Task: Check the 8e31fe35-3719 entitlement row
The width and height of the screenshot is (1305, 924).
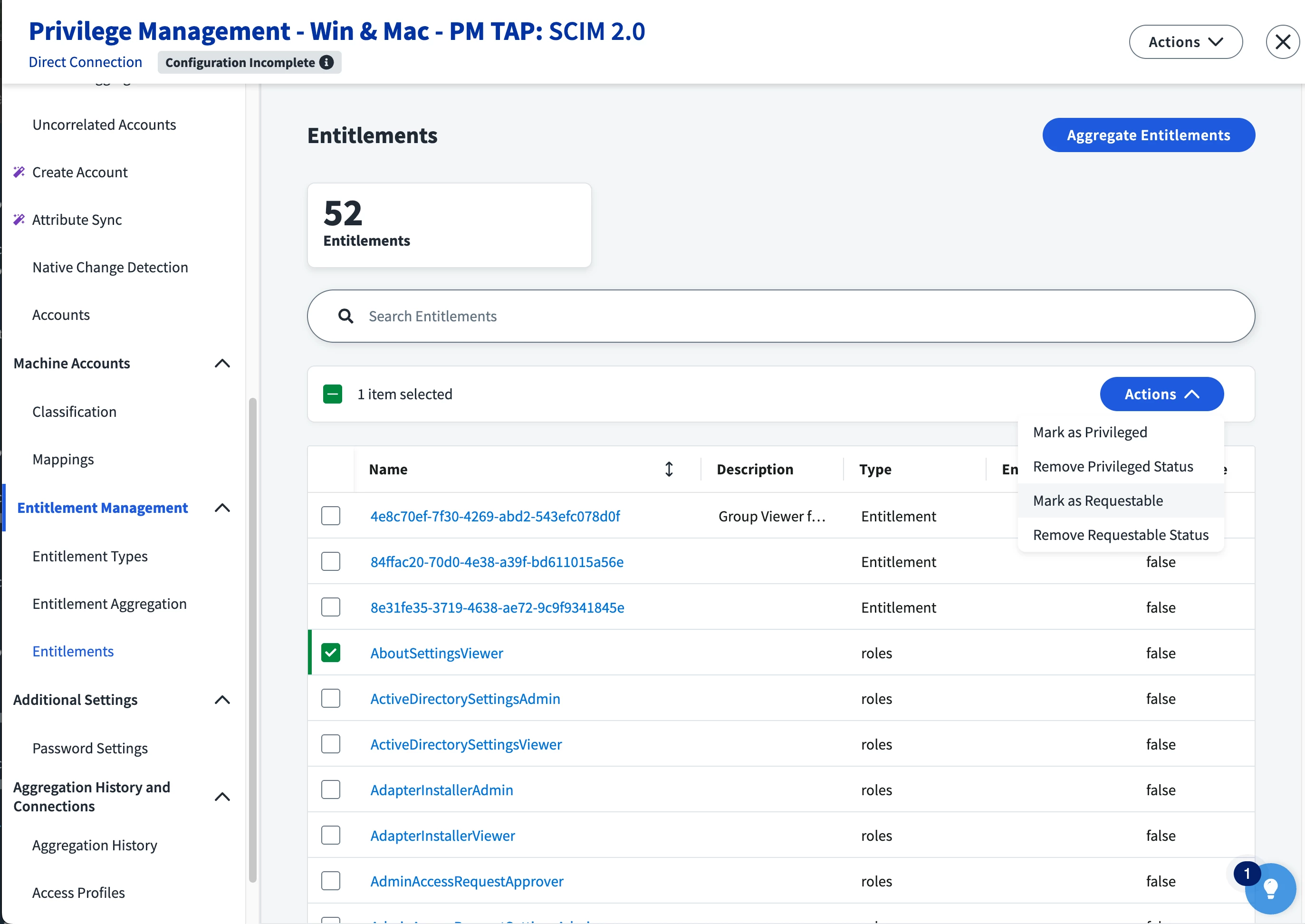Action: pos(330,606)
